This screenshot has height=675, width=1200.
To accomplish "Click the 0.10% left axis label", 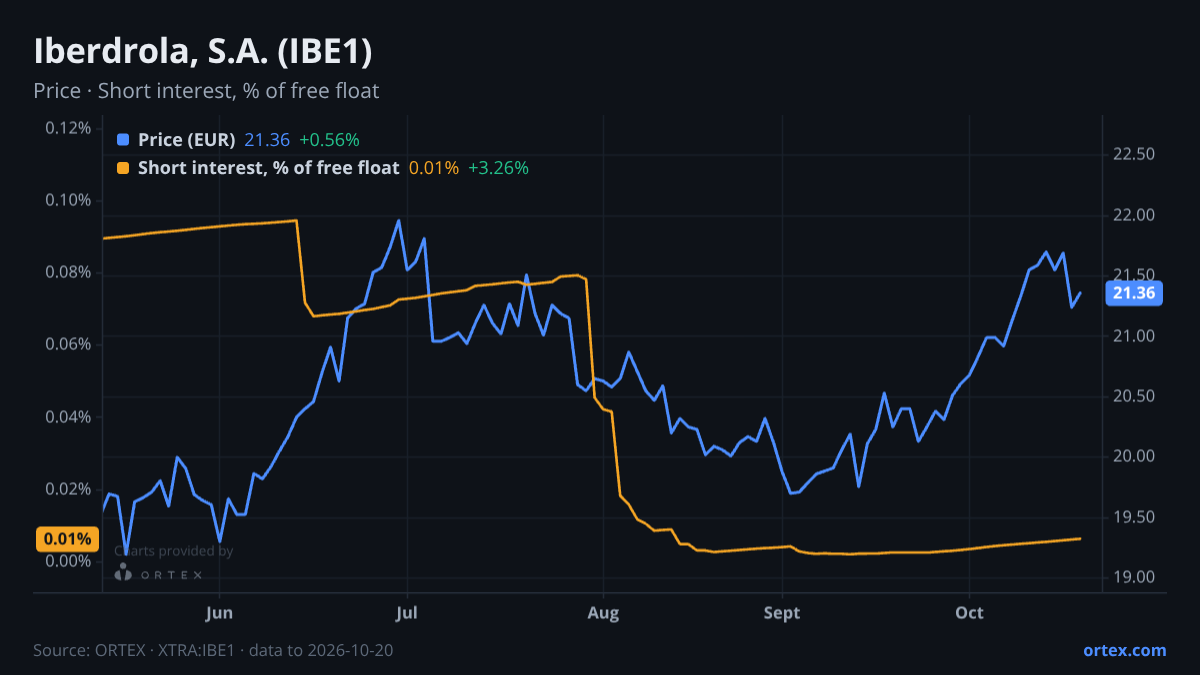I will (68, 200).
